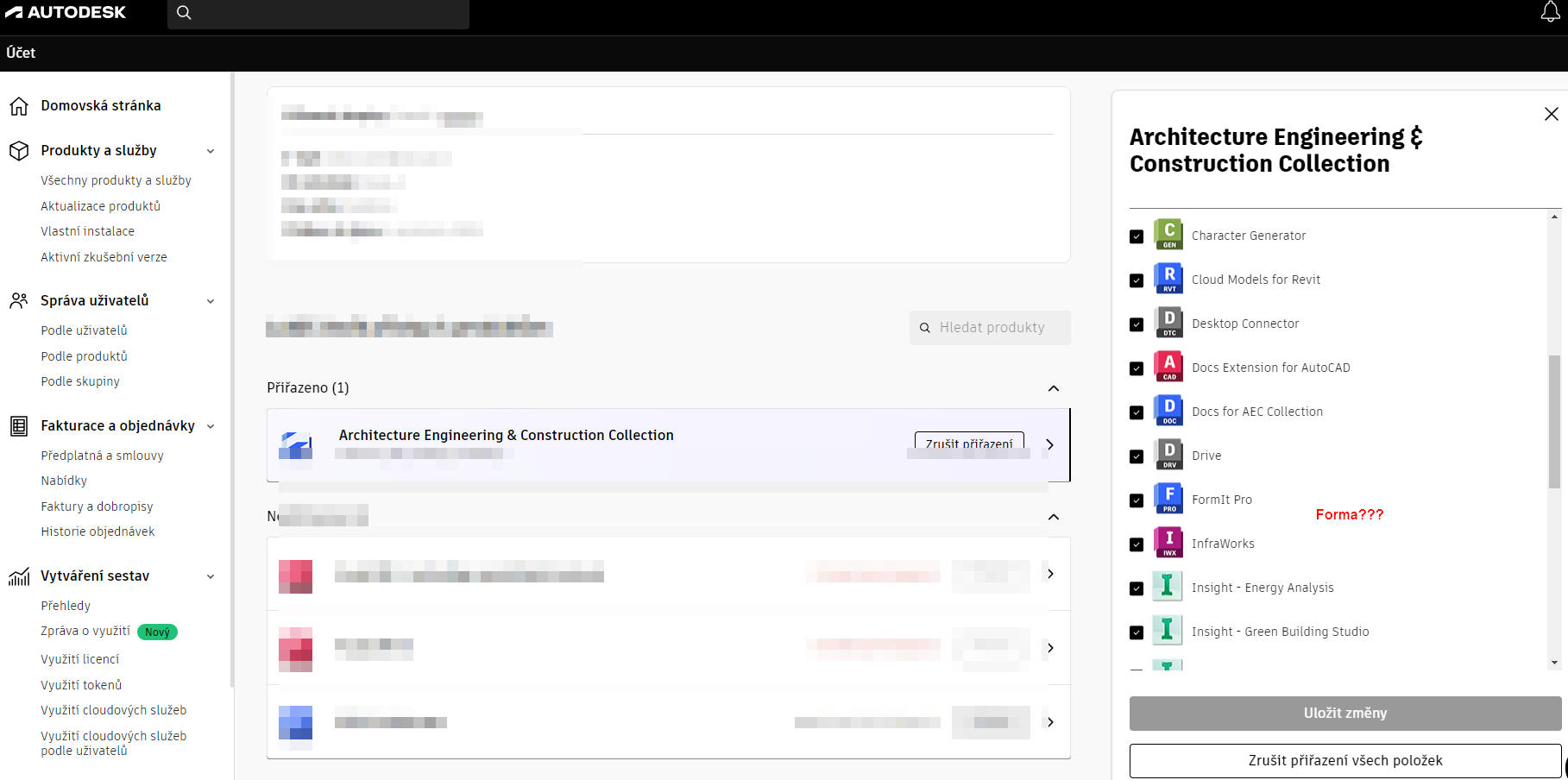Open Vlastní instalace
This screenshot has width=1568, height=780.
[x=87, y=231]
